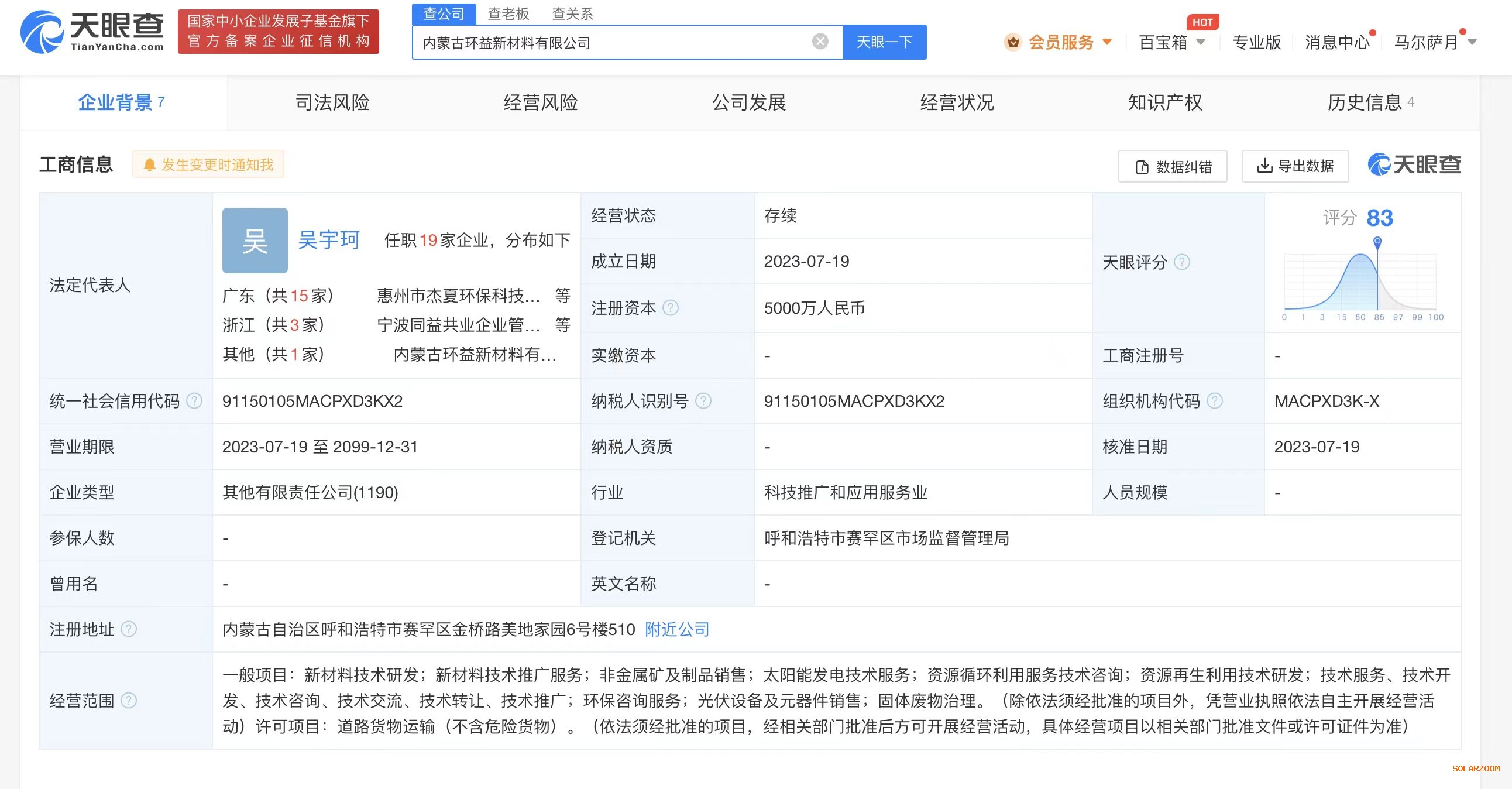Click the 吴 avatar thumbnail
Image resolution: width=1512 pixels, height=789 pixels.
pos(255,240)
